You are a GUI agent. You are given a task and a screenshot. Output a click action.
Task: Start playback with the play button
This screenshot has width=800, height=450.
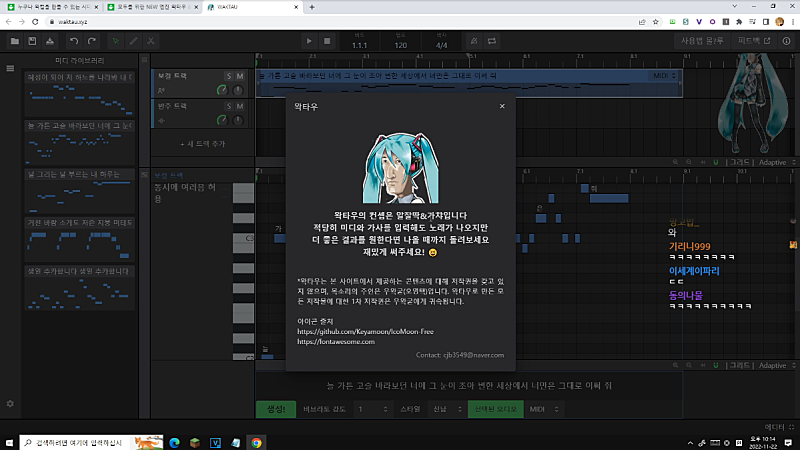coord(309,41)
